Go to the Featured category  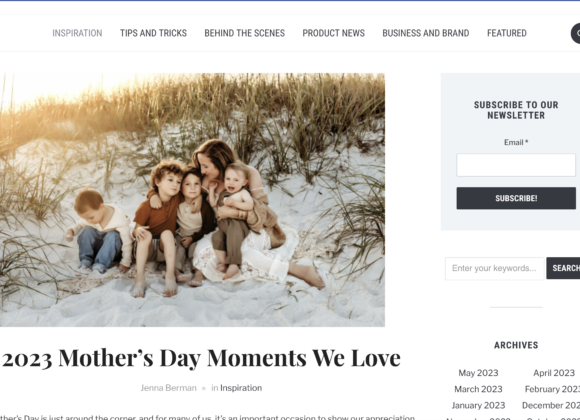click(x=507, y=33)
